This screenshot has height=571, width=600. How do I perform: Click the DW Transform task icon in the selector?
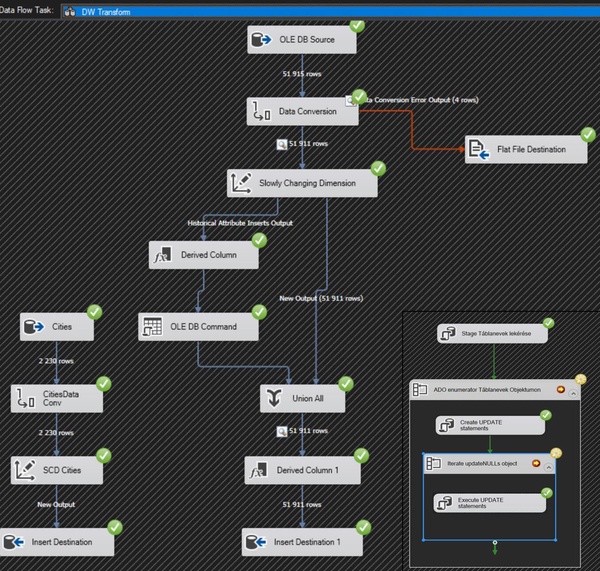pyautogui.click(x=70, y=12)
